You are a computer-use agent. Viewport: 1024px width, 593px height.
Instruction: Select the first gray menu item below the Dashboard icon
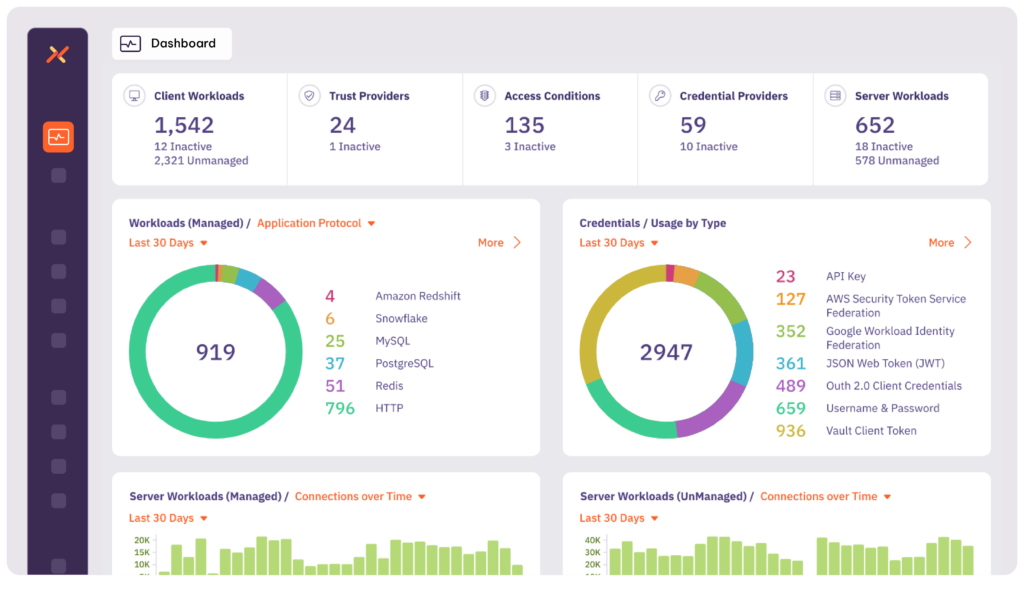[x=57, y=178]
